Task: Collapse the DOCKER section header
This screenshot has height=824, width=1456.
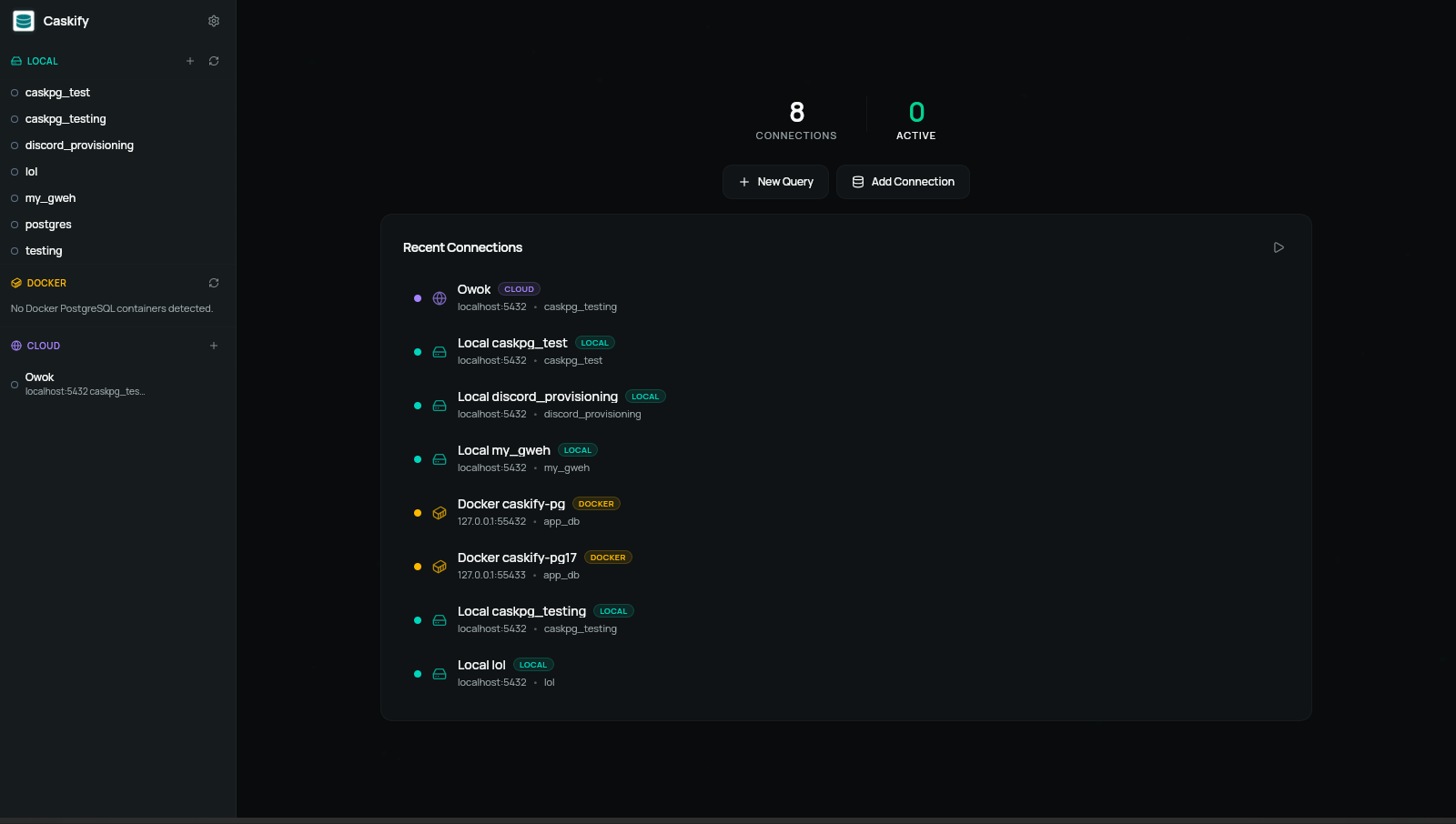Action: click(x=38, y=283)
